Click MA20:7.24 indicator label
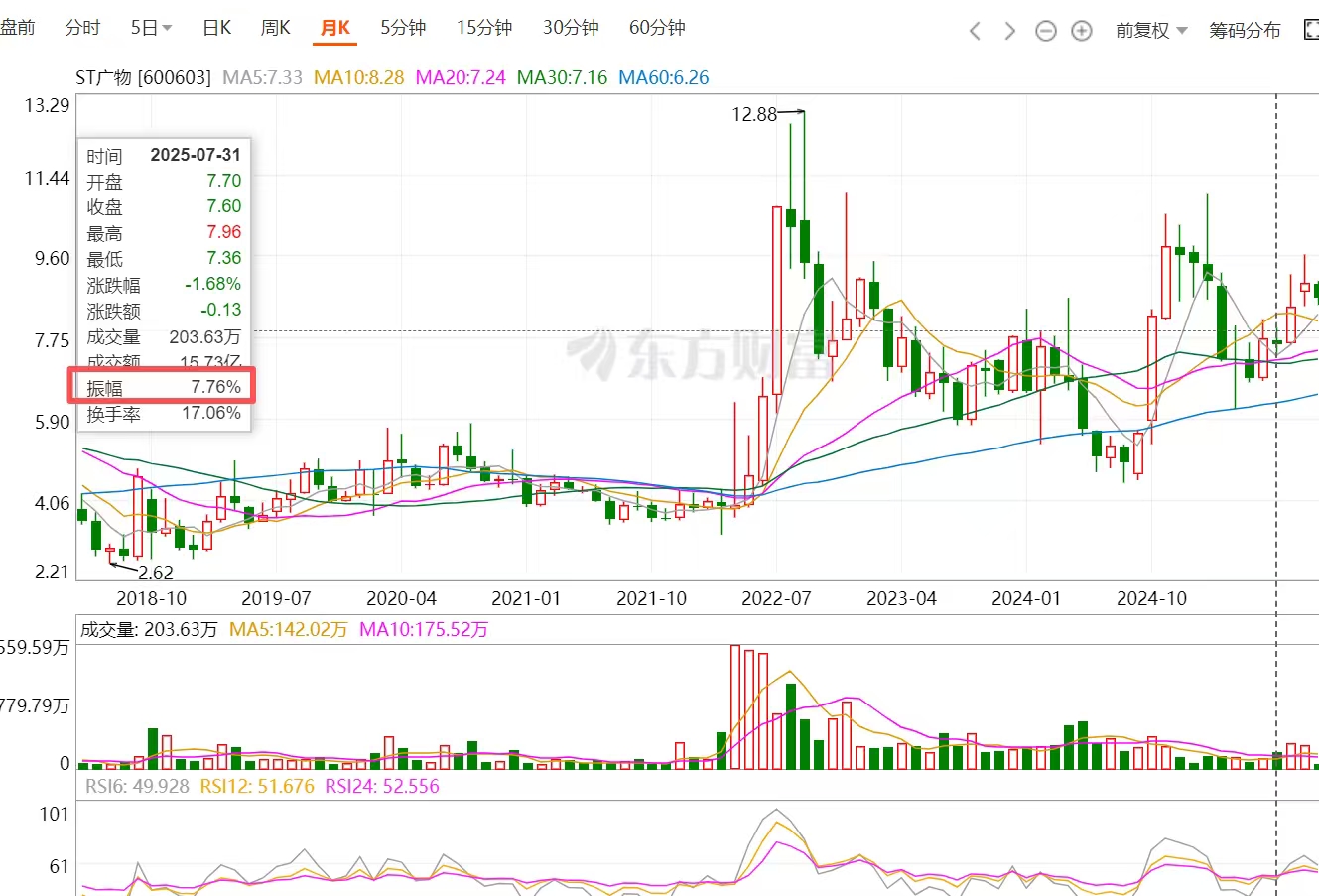The height and width of the screenshot is (896, 1319). [x=461, y=77]
